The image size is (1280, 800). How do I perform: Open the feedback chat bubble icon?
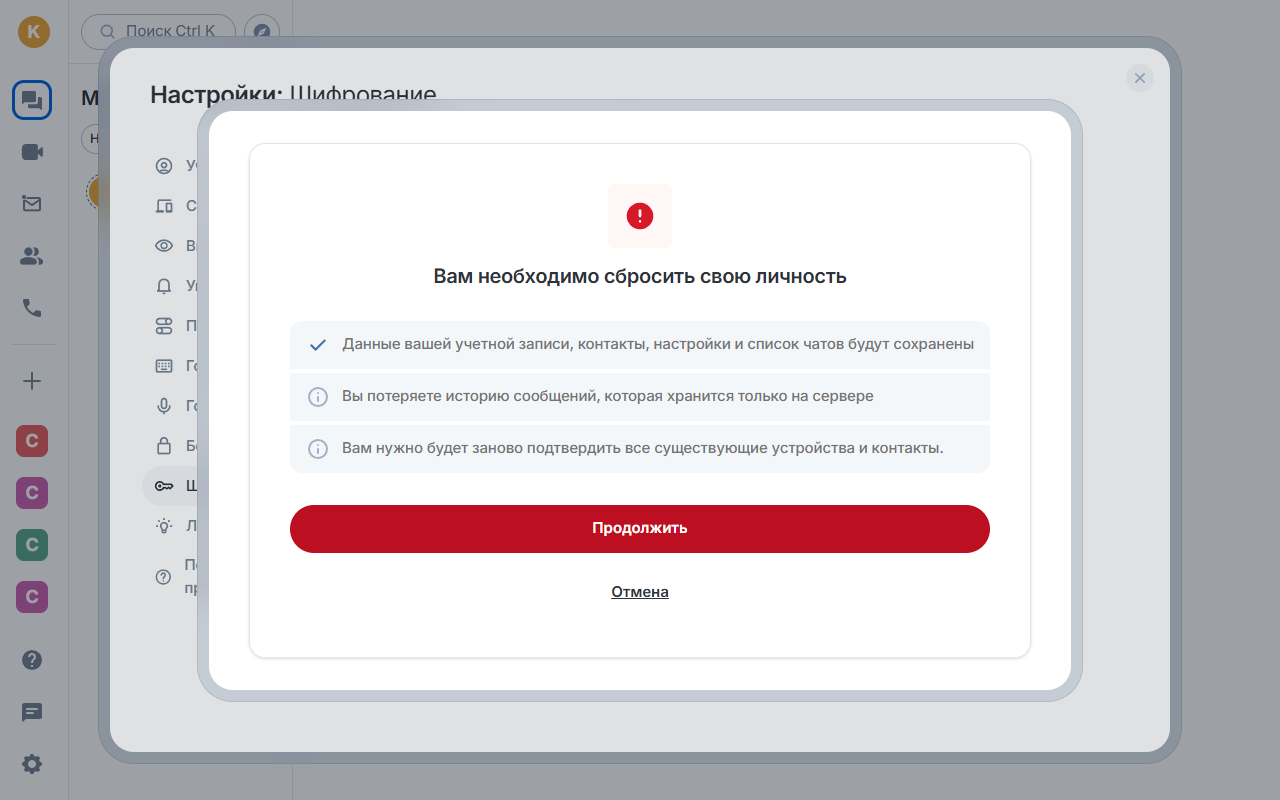click(x=32, y=712)
